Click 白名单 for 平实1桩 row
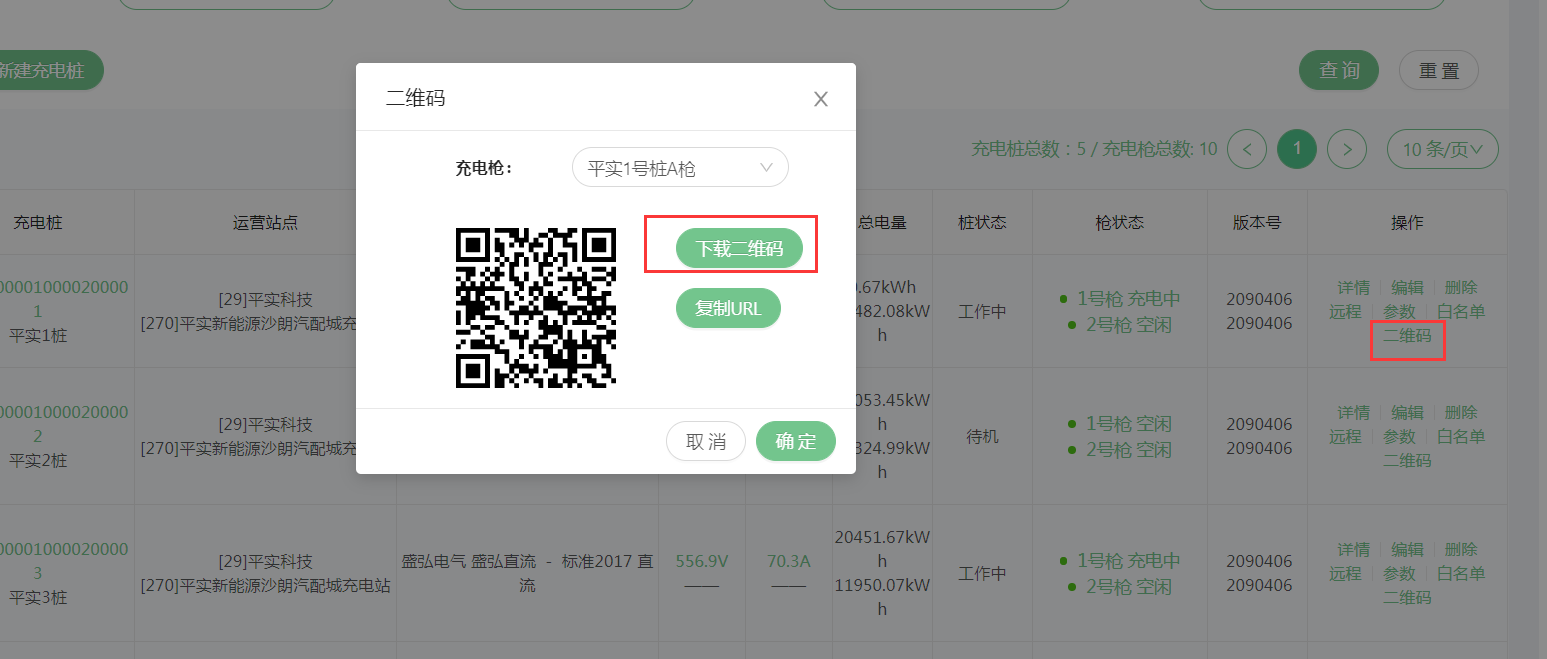Image resolution: width=1547 pixels, height=659 pixels. point(1461,312)
